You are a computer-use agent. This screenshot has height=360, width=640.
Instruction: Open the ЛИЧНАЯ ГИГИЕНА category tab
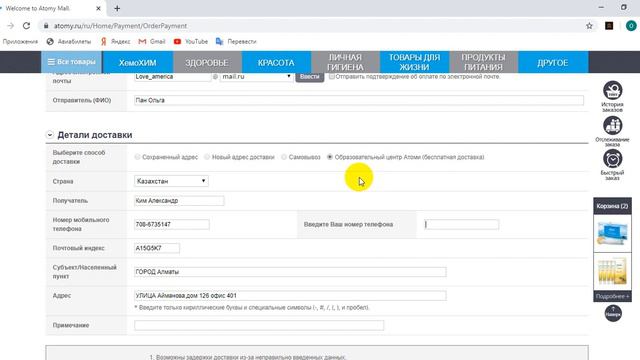point(345,62)
